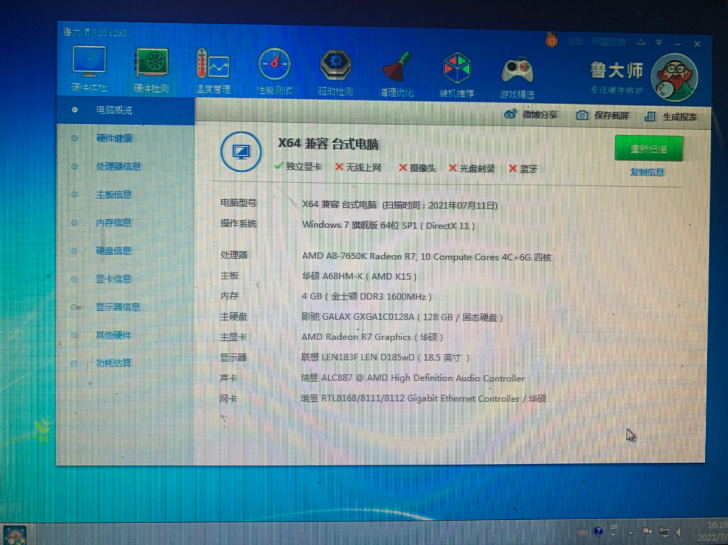Open the title bar dropdown menu arrow
Image resolution: width=728 pixels, height=545 pixels.
[659, 42]
